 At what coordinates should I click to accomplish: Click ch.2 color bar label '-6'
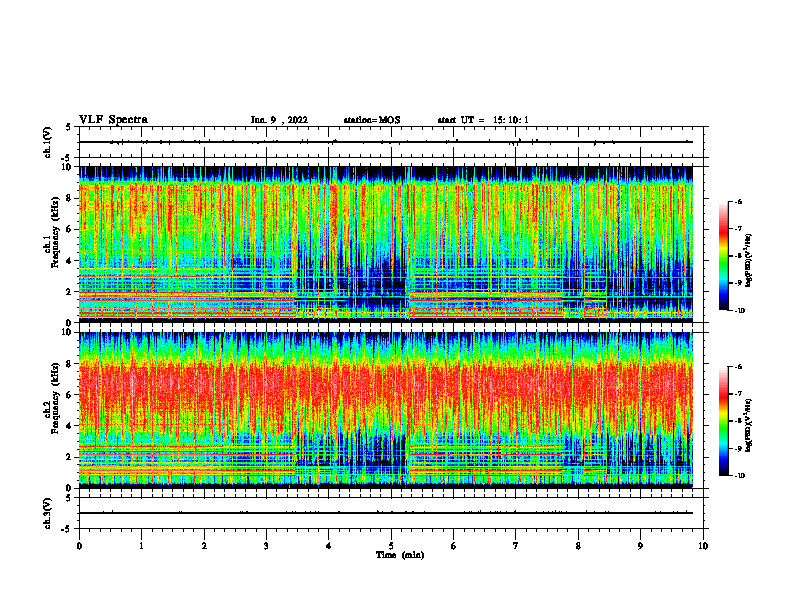coord(739,367)
